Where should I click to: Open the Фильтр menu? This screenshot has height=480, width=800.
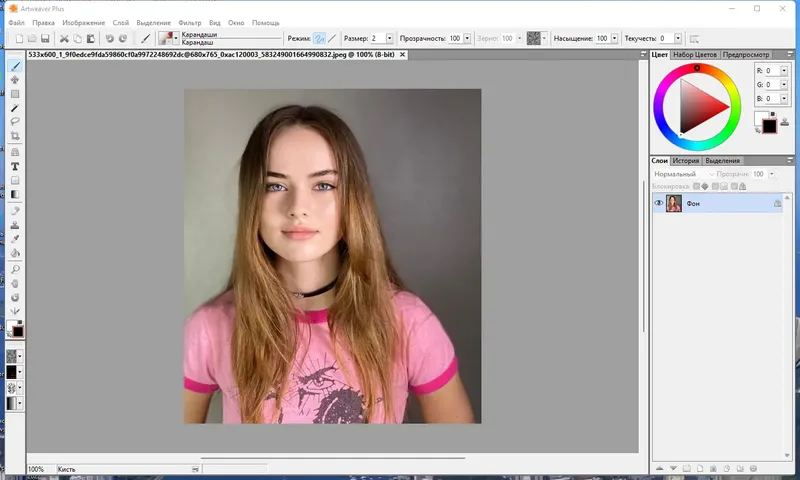(190, 23)
